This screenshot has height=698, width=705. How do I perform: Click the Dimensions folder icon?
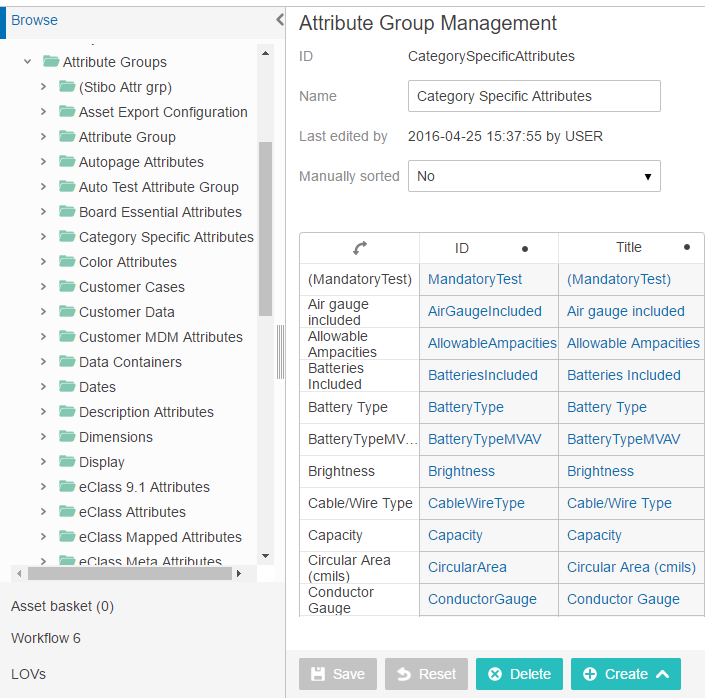67,436
